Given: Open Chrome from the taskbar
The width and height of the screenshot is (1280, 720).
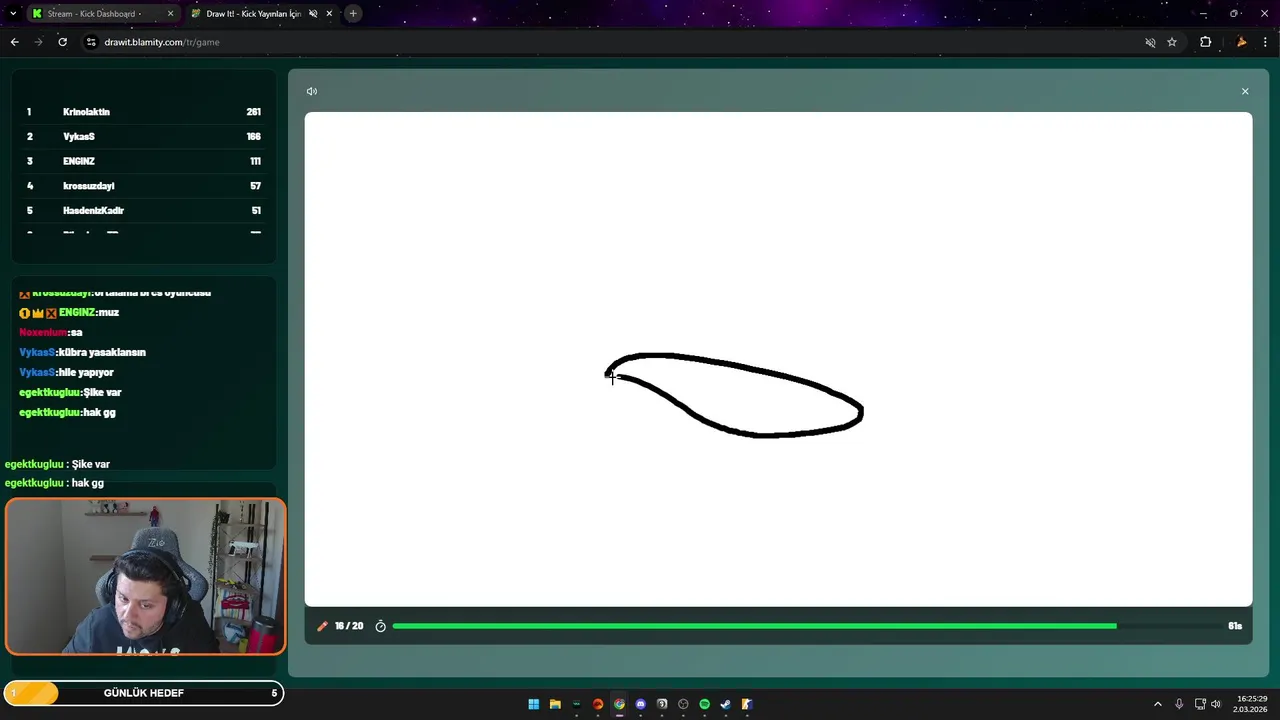Looking at the screenshot, I should point(619,704).
